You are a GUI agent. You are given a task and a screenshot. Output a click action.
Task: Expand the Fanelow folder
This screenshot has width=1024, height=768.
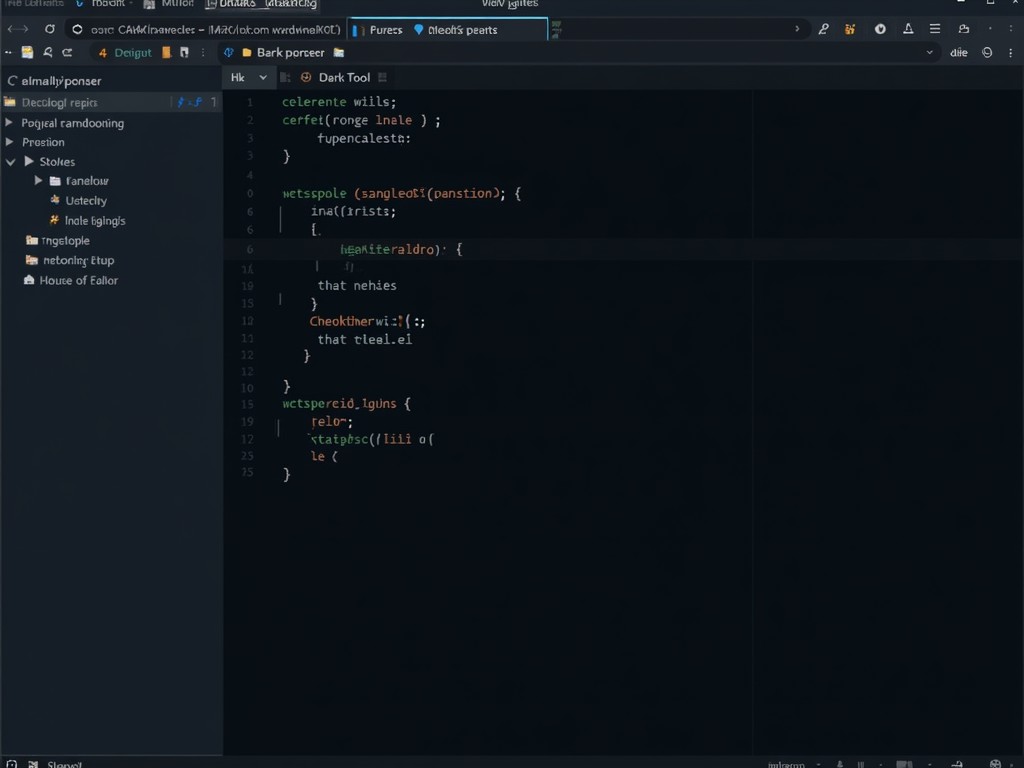tap(39, 181)
